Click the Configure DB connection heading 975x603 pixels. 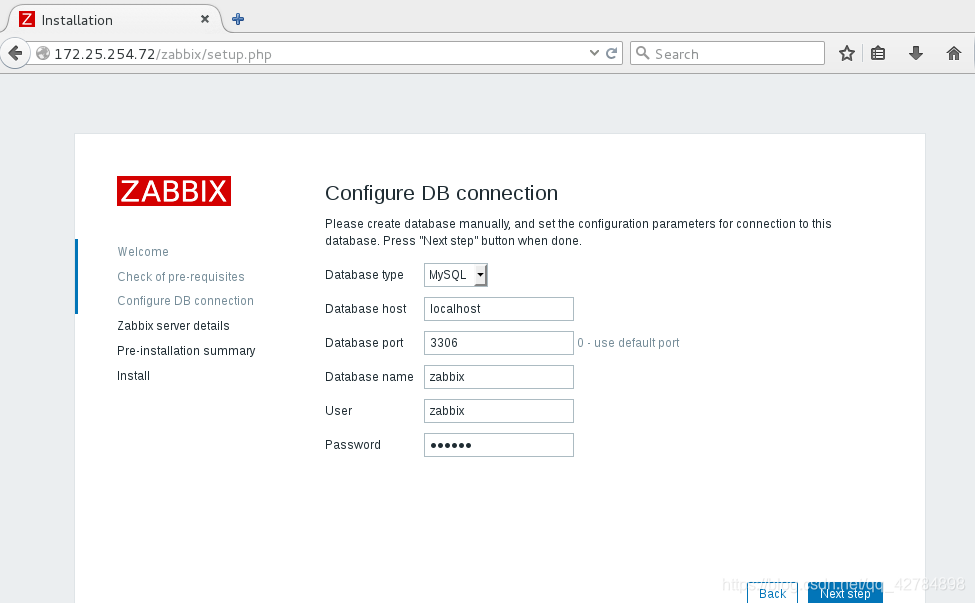pos(441,193)
